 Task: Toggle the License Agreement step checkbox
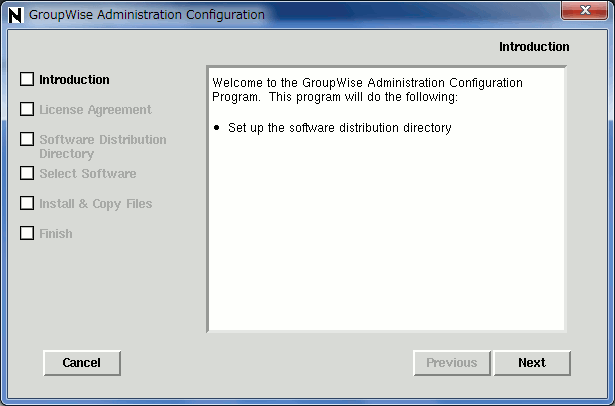click(27, 109)
